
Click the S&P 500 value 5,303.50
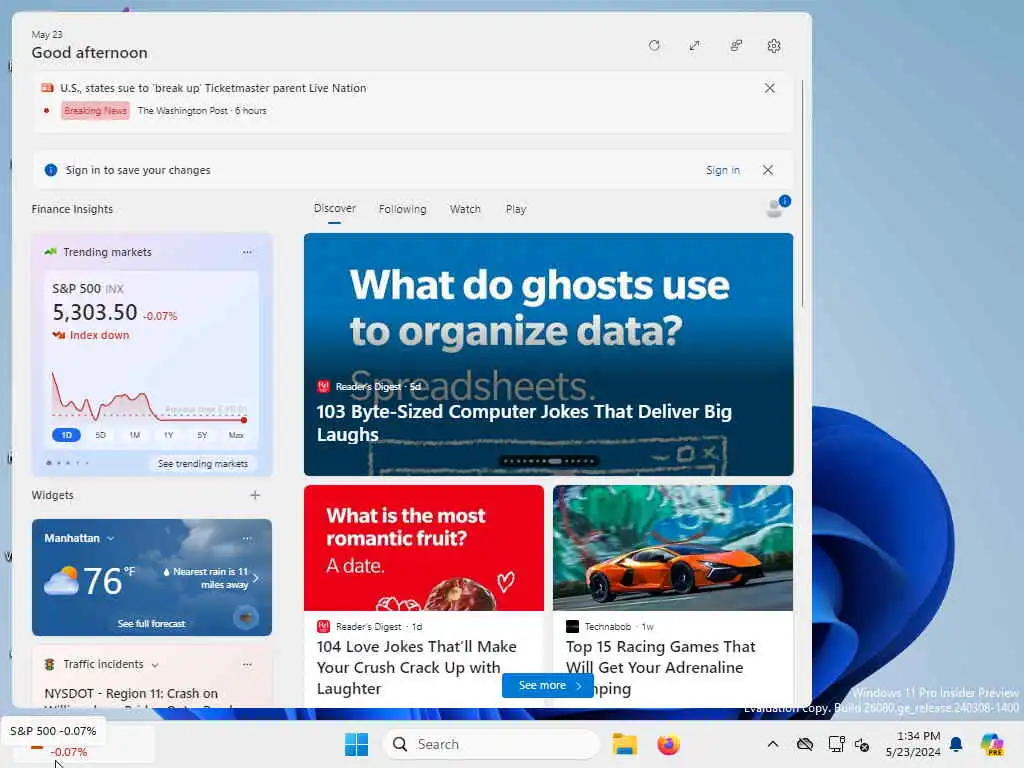point(95,312)
